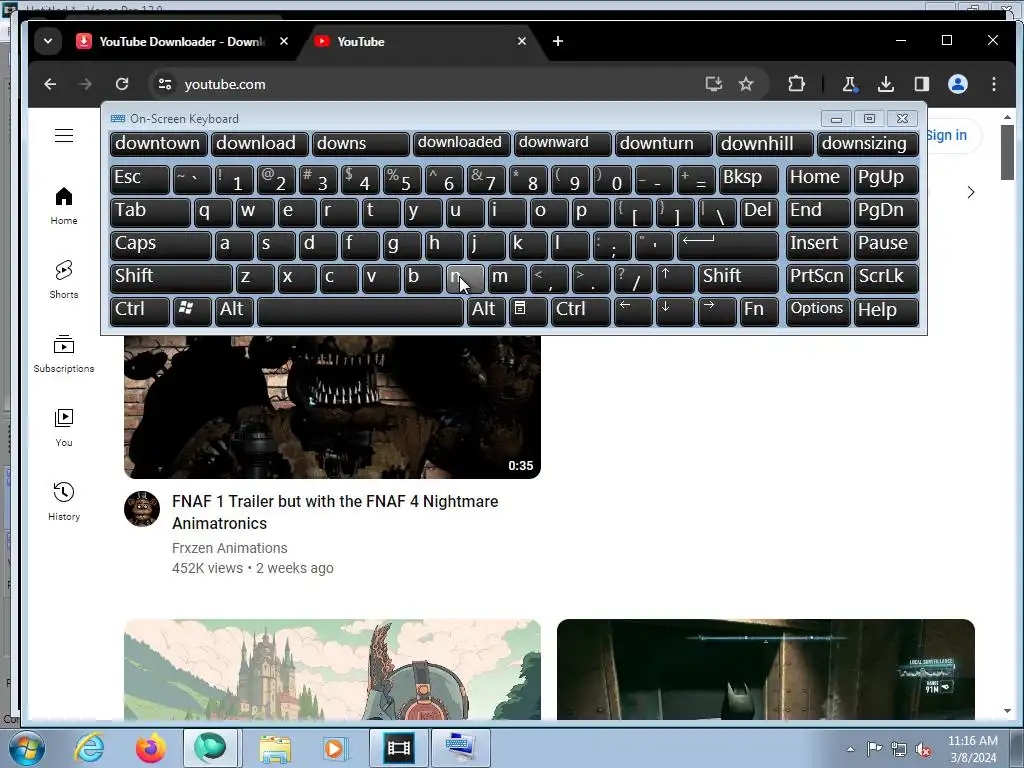This screenshot has width=1024, height=768.
Task: Choose the 'downsizing' word suggestion
Action: point(868,144)
